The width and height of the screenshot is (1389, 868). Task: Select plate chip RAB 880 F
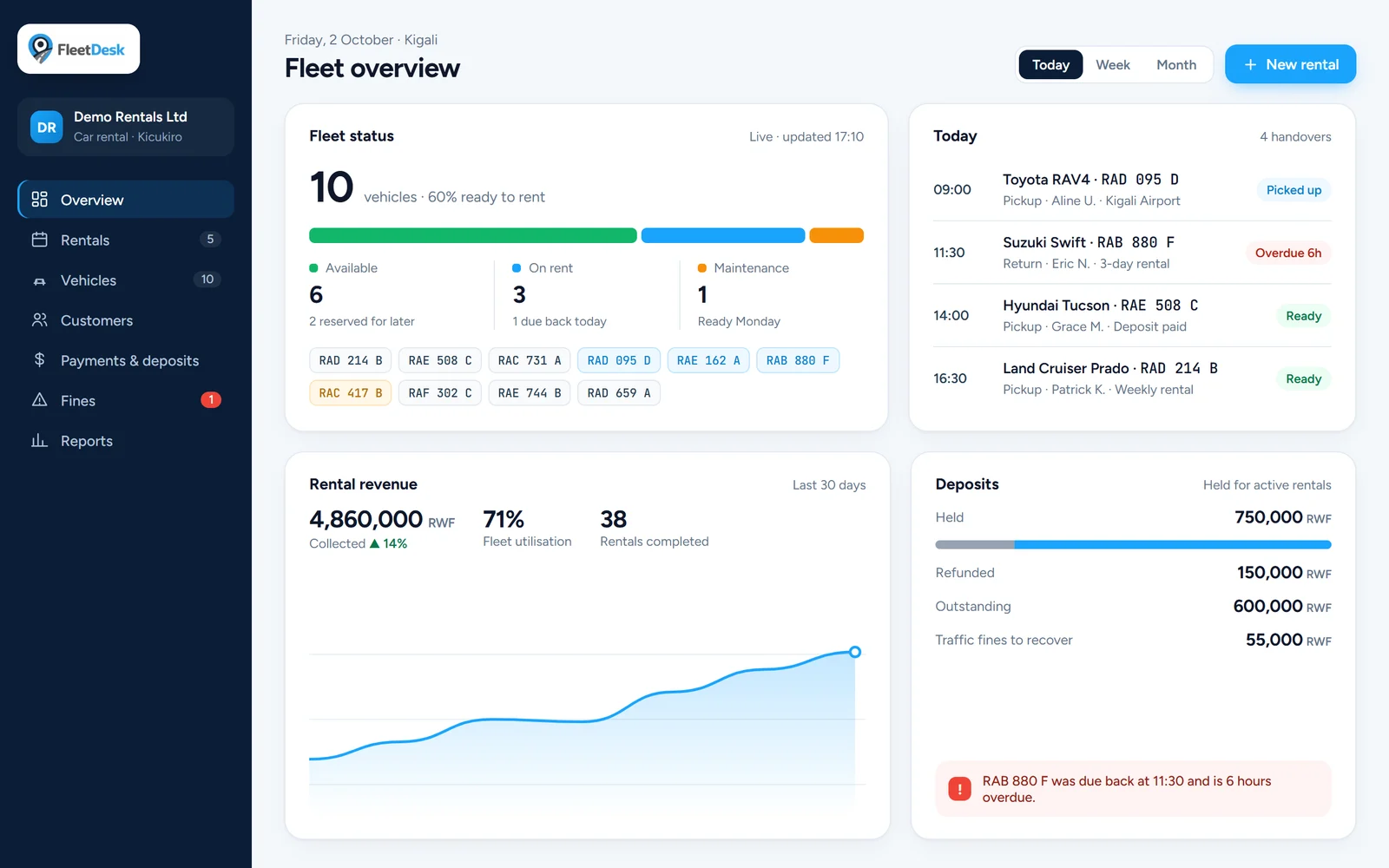pyautogui.click(x=798, y=360)
